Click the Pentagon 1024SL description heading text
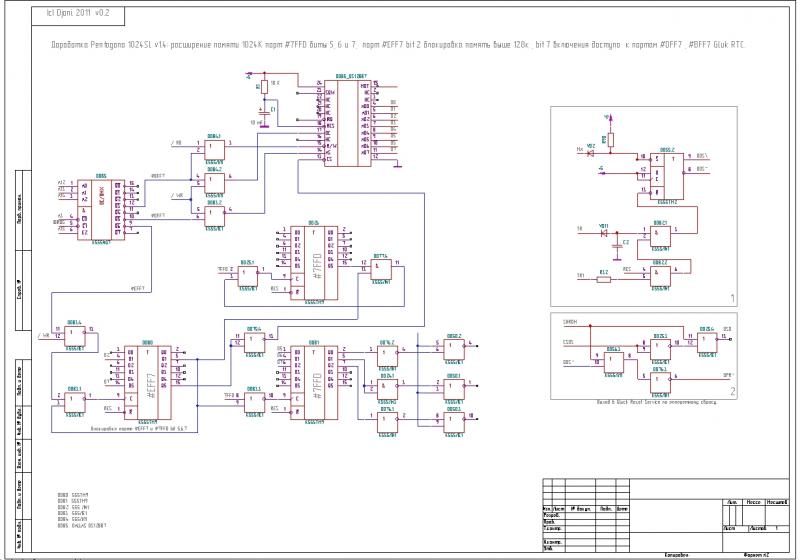 (x=398, y=46)
